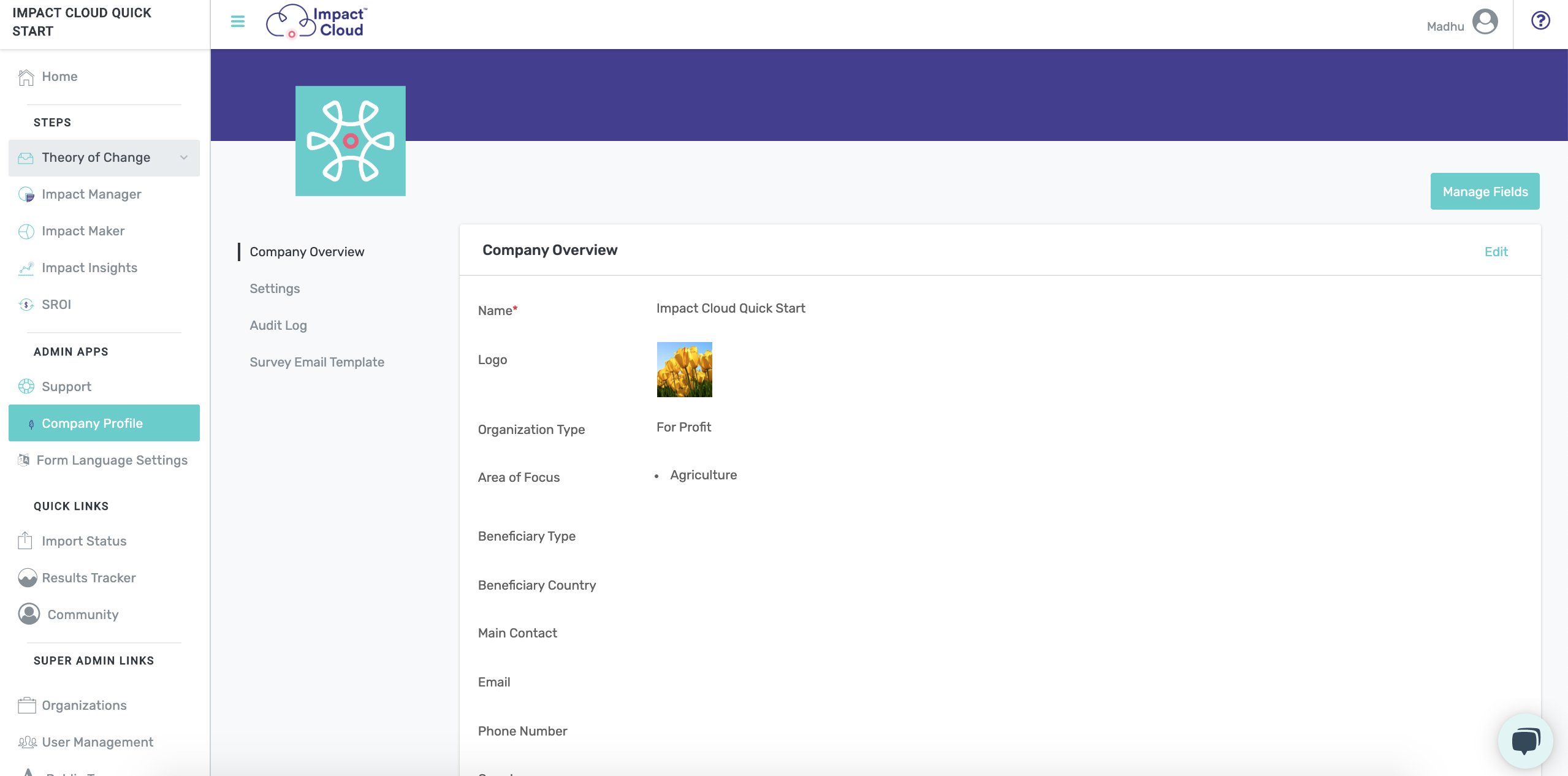Click the User Management people icon
The image size is (1568, 776).
click(x=27, y=742)
